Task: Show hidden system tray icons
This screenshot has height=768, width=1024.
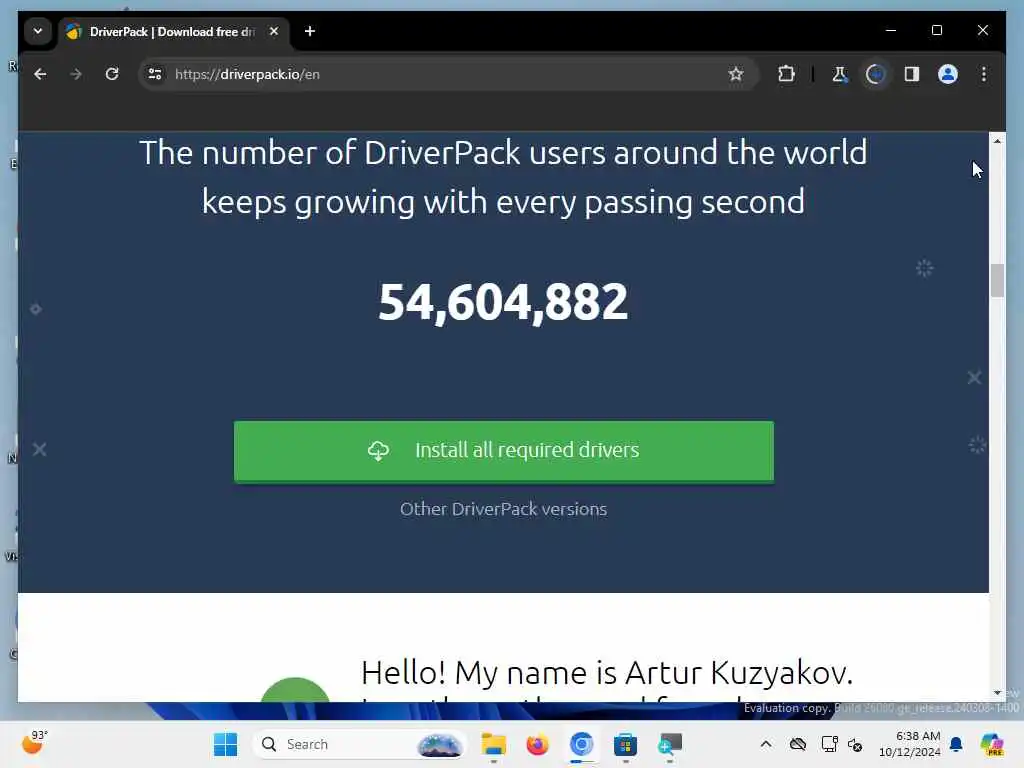Action: point(766,744)
